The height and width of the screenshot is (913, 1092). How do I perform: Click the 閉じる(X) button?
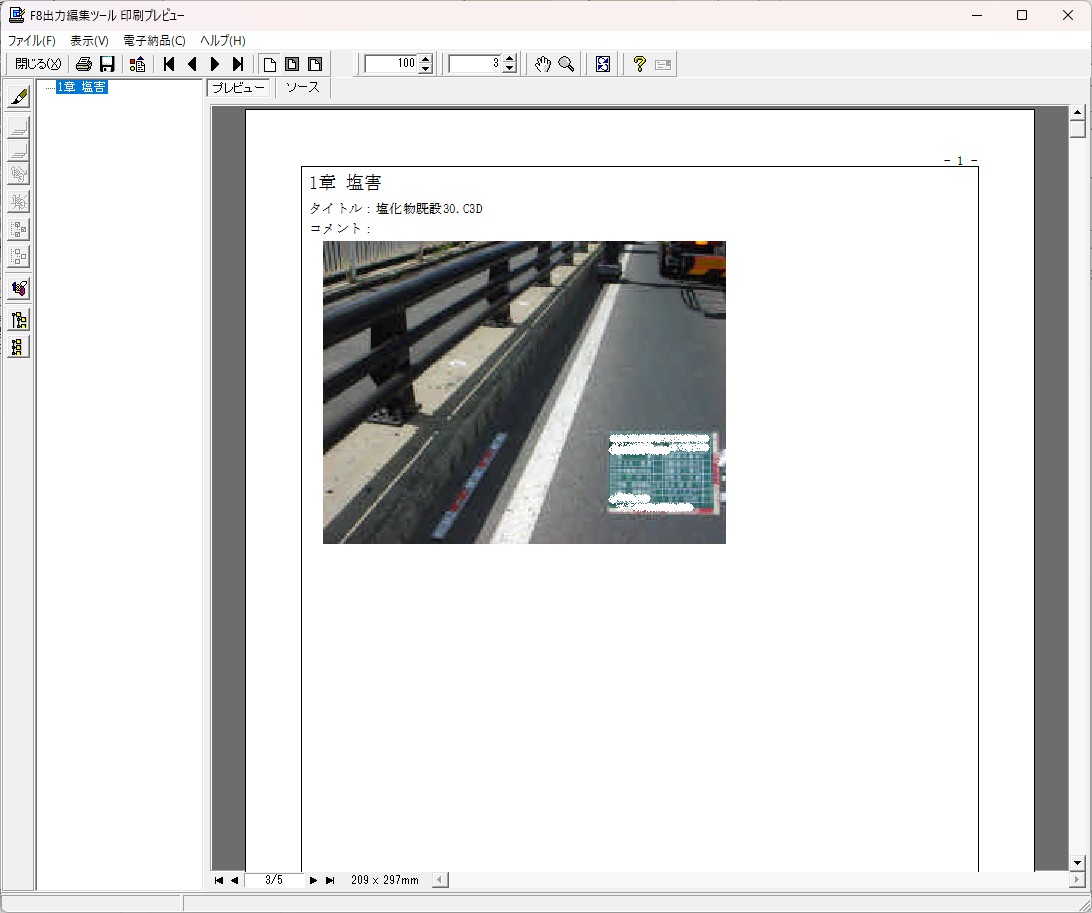[x=38, y=64]
